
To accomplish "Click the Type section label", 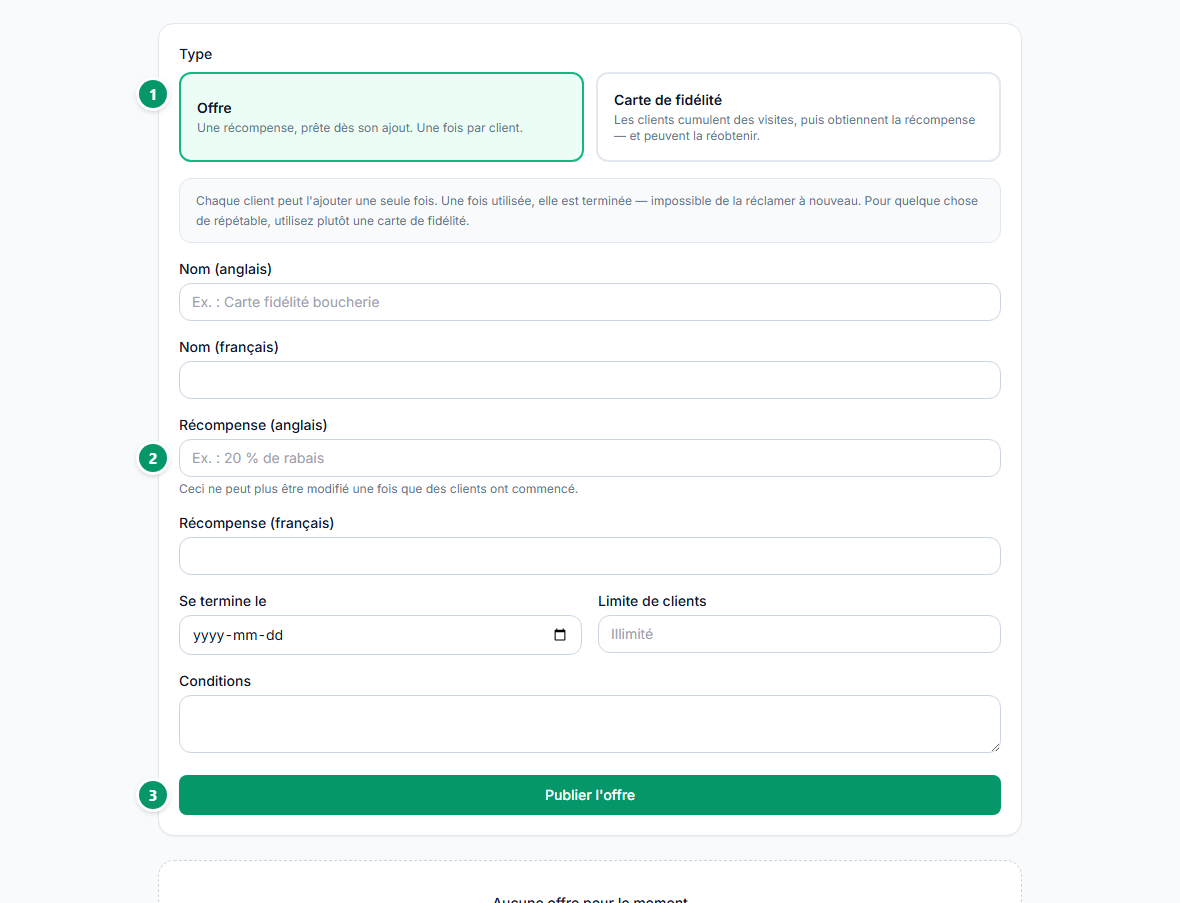I will click(196, 54).
